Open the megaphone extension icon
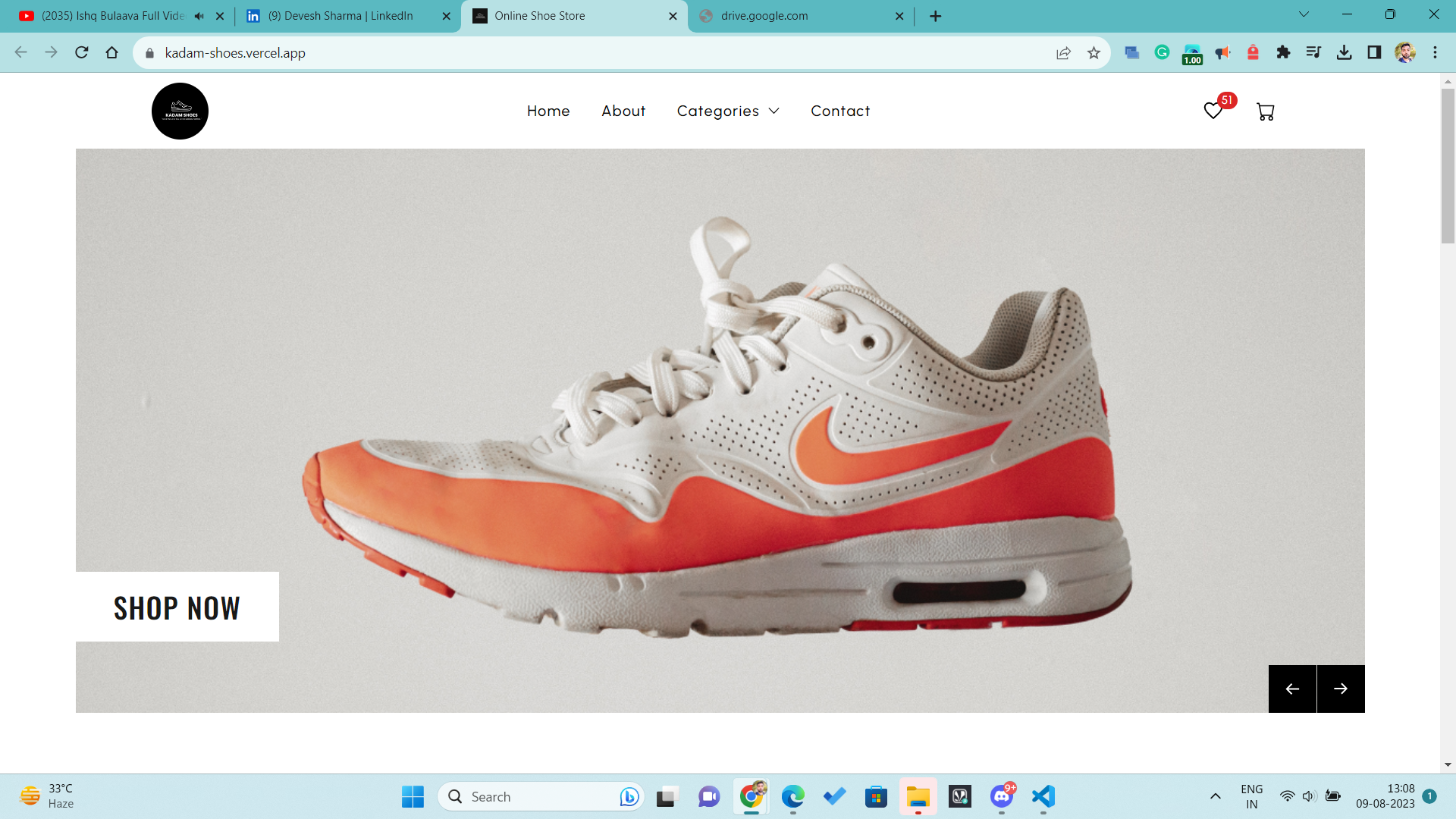 pos(1222,52)
